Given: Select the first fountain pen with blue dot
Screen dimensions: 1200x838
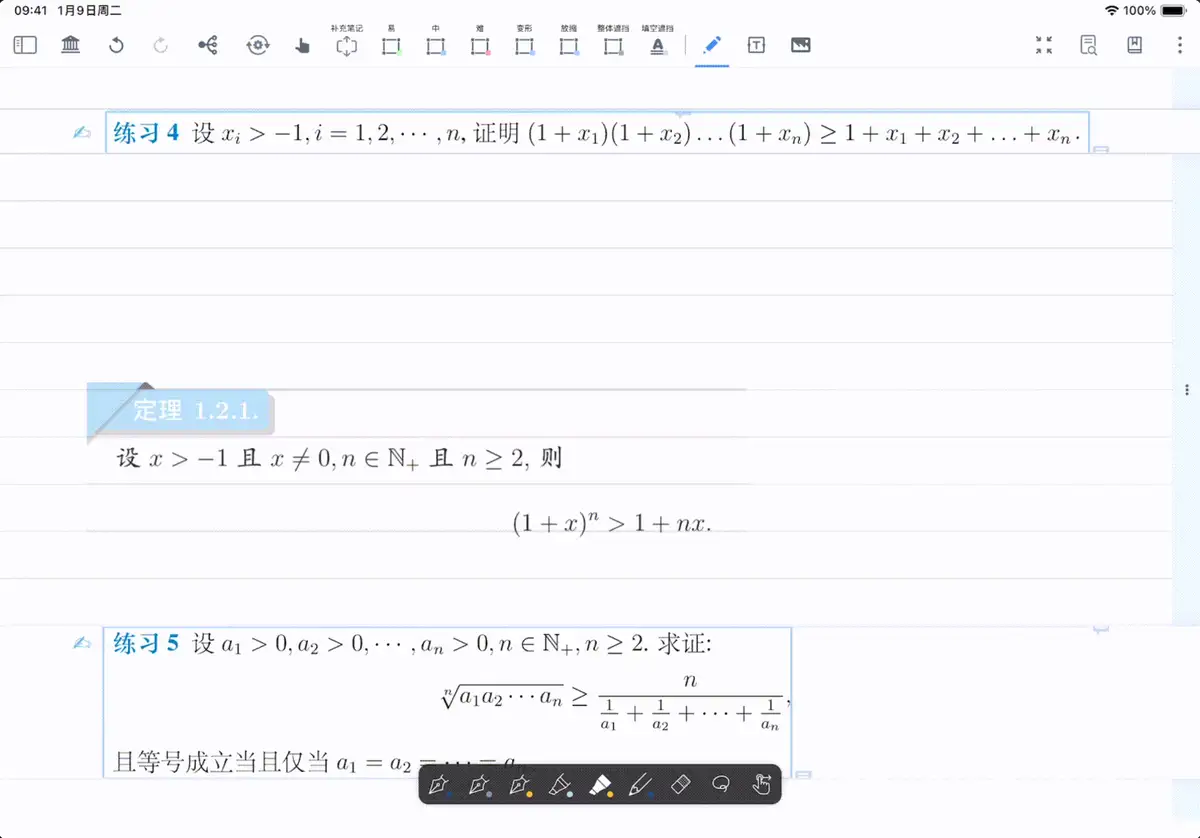Looking at the screenshot, I should pyautogui.click(x=438, y=785).
